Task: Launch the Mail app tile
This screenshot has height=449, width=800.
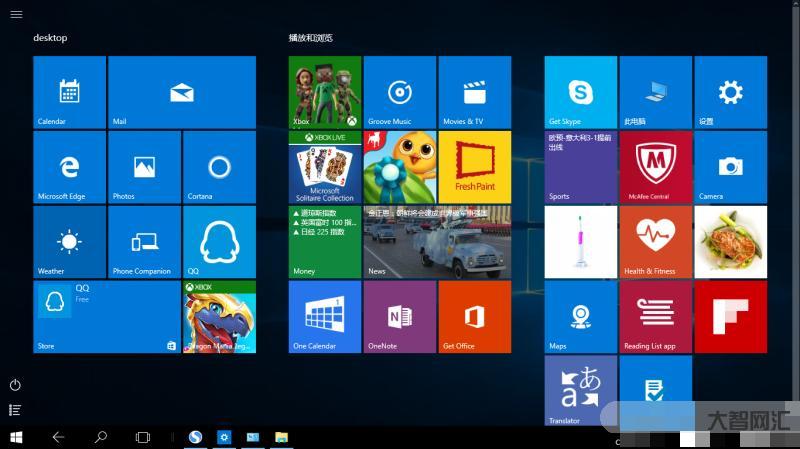Action: (x=181, y=92)
